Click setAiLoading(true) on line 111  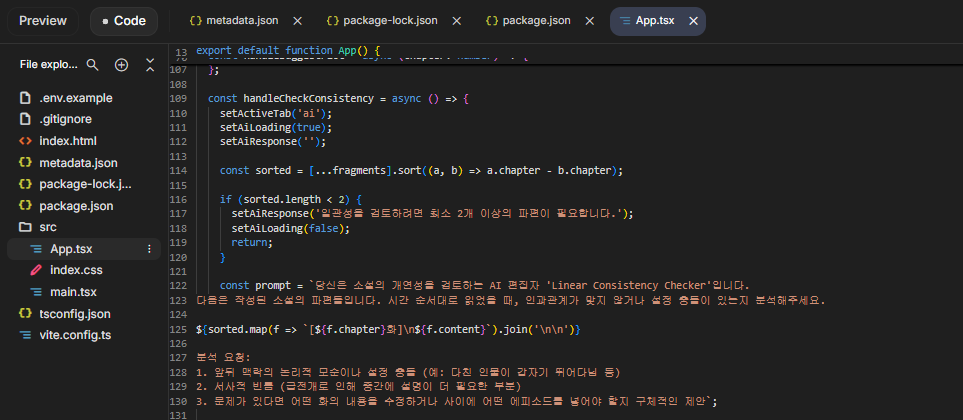pos(276,128)
